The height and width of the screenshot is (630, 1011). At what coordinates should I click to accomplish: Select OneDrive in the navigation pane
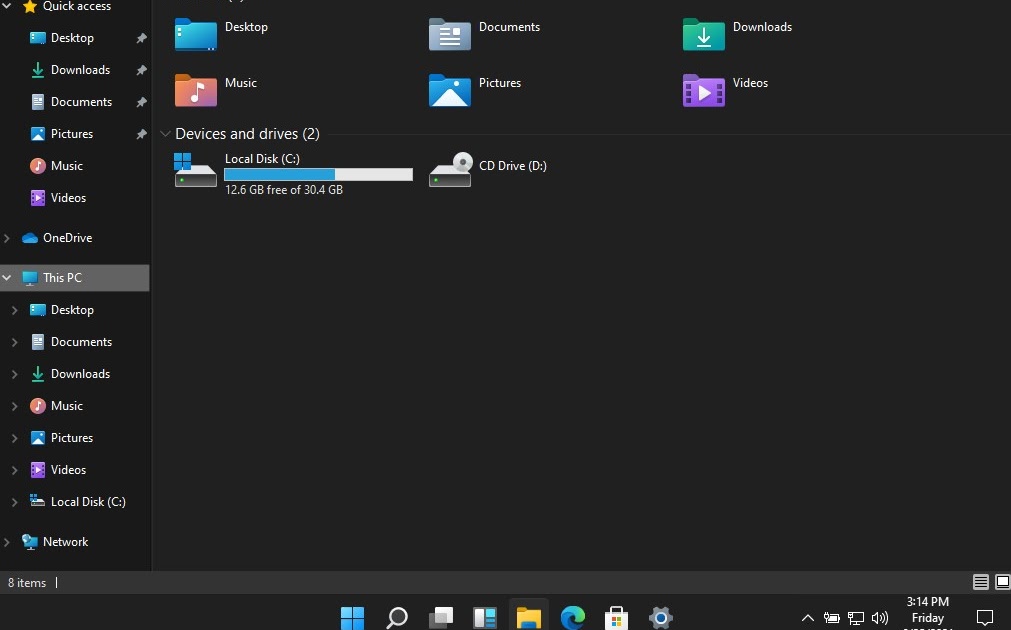[67, 238]
